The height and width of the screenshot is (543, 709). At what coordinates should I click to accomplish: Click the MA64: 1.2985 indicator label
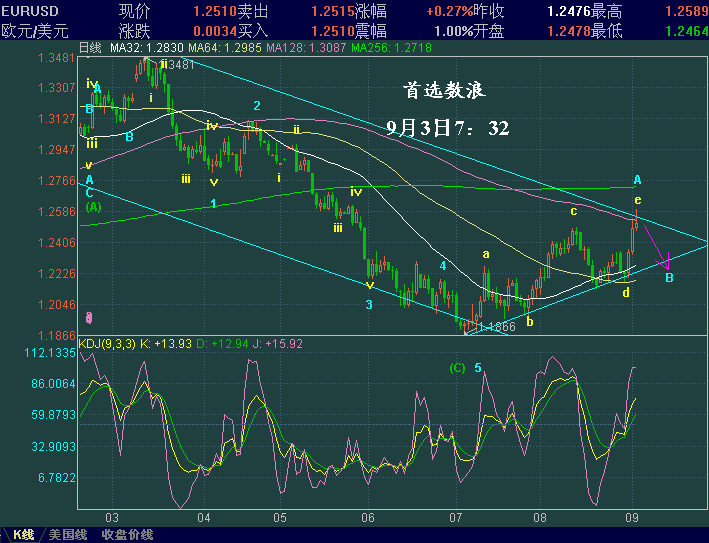pyautogui.click(x=225, y=48)
